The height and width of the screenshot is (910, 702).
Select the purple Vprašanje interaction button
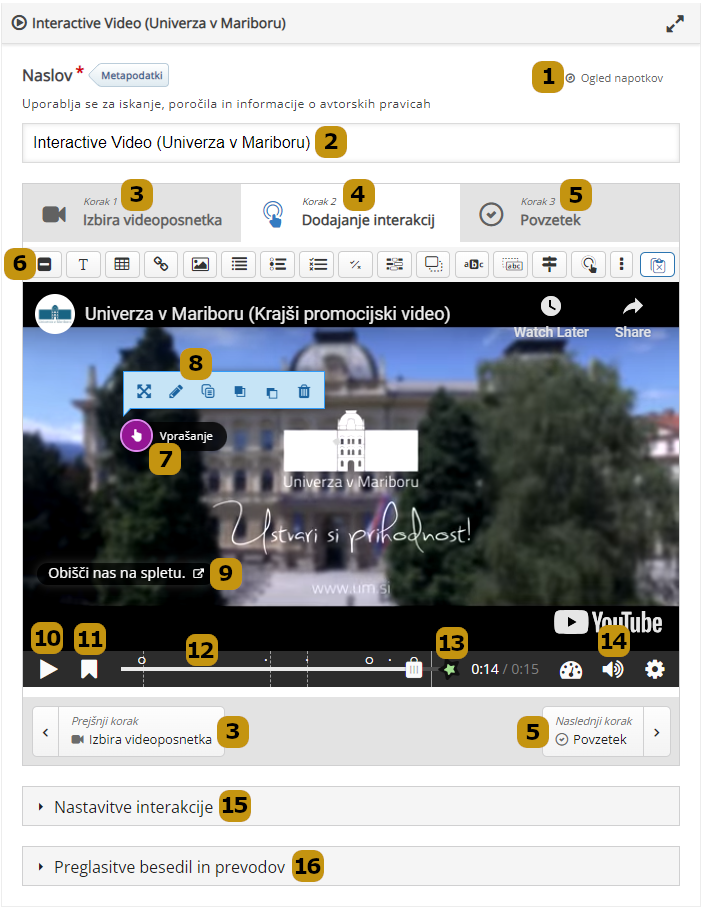(x=136, y=435)
